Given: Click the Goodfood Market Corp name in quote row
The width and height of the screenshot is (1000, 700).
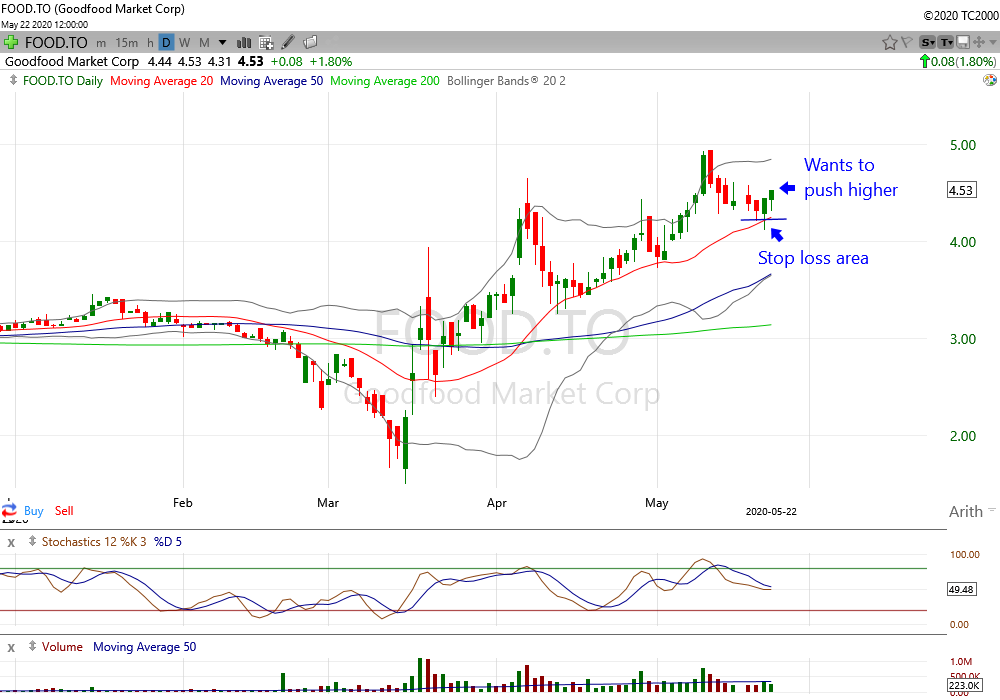Looking at the screenshot, I should click(71, 62).
